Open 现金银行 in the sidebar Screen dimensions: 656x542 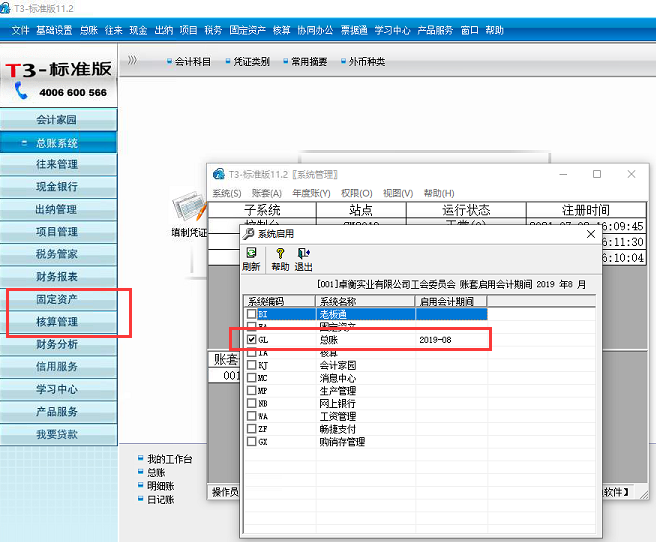pos(58,187)
